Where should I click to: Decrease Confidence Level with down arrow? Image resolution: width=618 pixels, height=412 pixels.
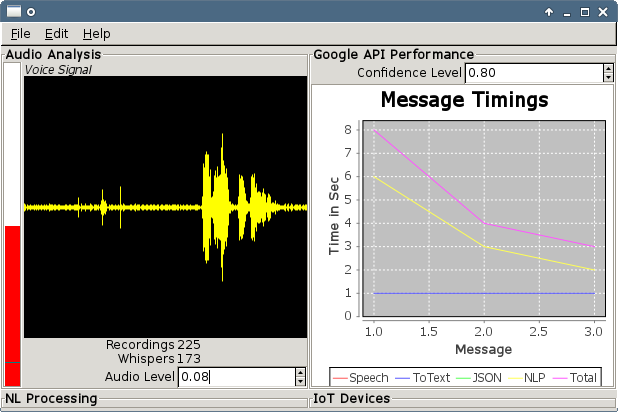coord(608,78)
